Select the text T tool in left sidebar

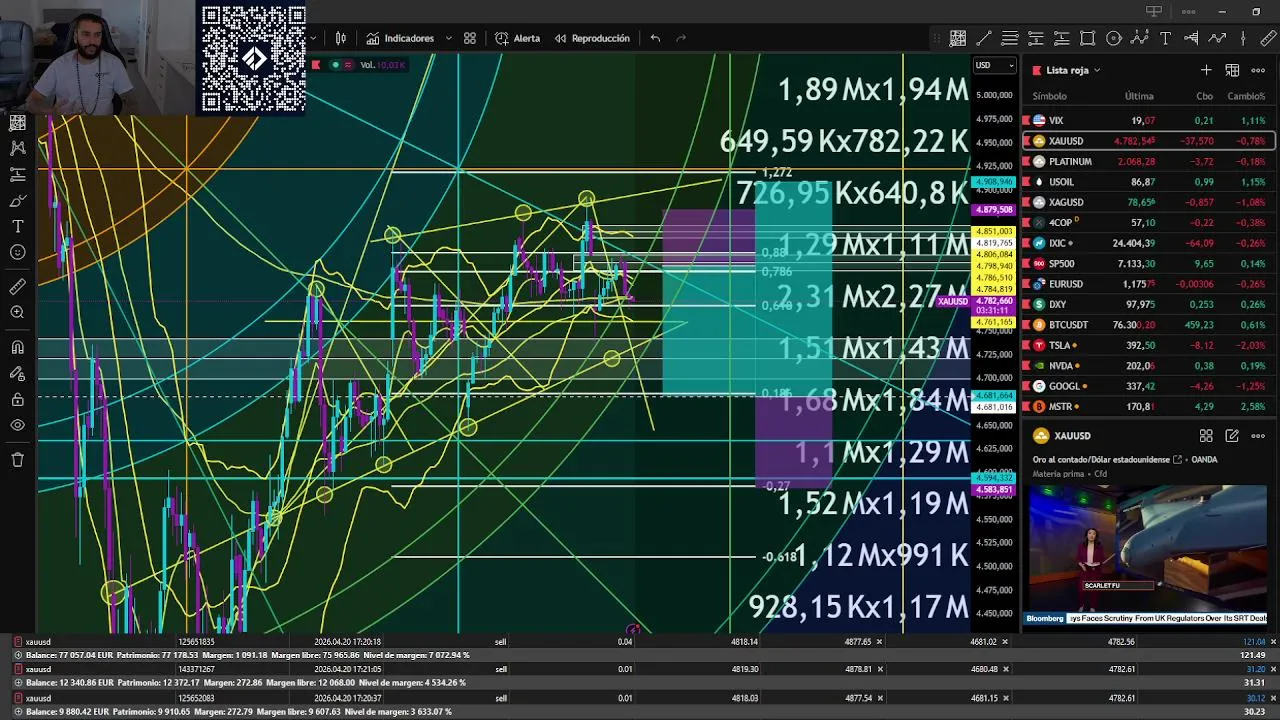[x=17, y=226]
